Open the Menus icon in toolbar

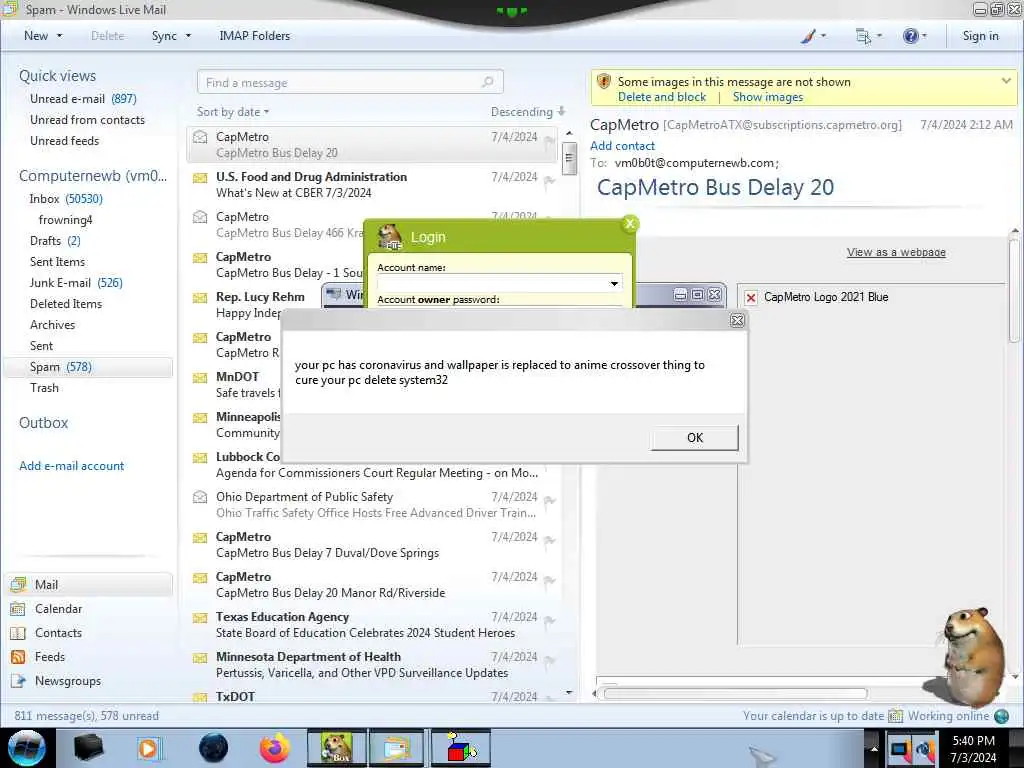coord(863,37)
